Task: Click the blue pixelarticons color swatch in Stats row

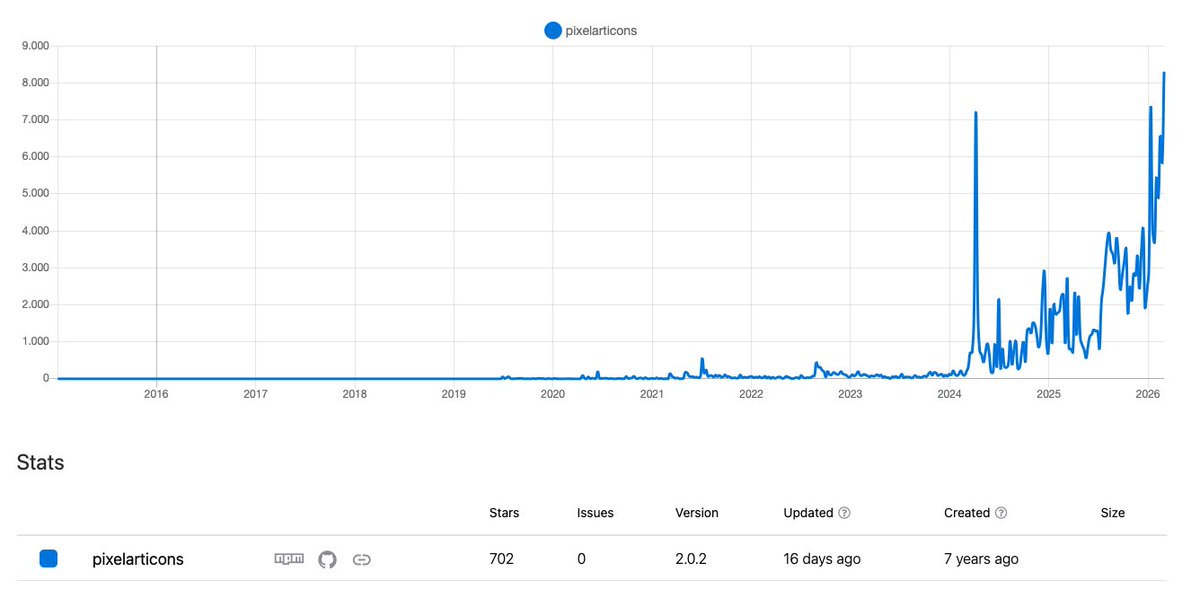Action: (48, 559)
